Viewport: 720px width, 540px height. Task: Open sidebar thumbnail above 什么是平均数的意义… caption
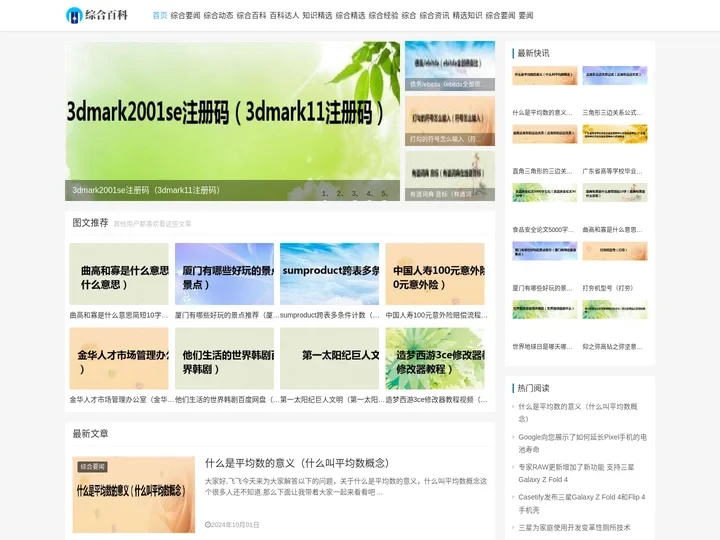tap(545, 75)
